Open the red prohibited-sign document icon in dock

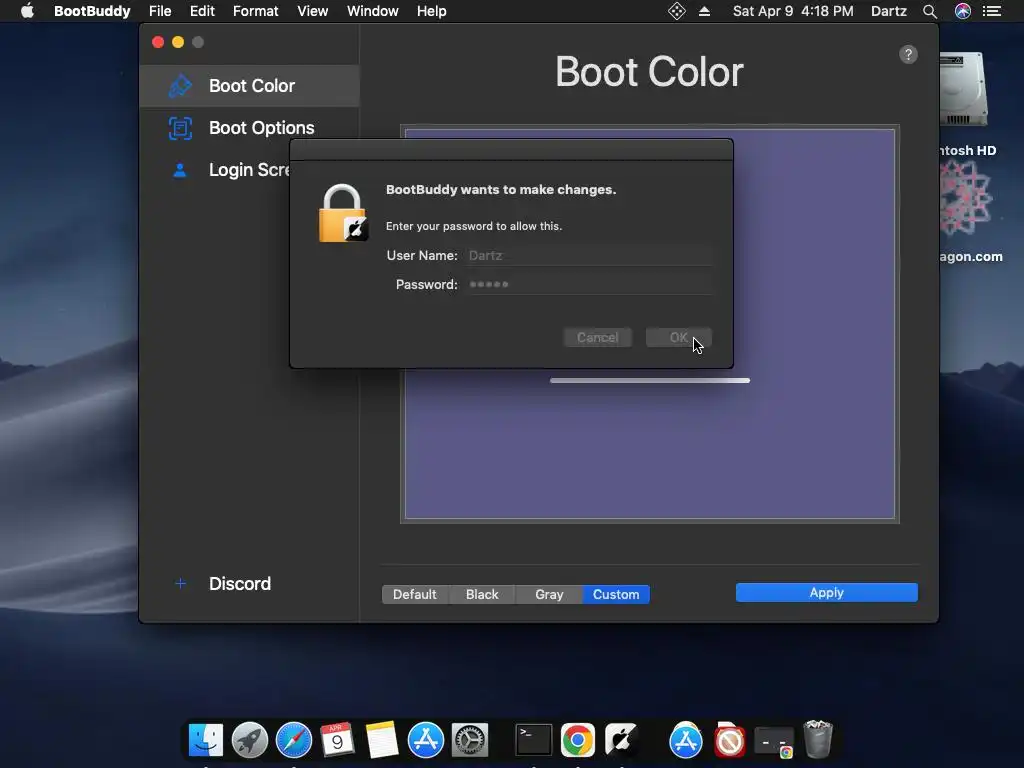(729, 740)
